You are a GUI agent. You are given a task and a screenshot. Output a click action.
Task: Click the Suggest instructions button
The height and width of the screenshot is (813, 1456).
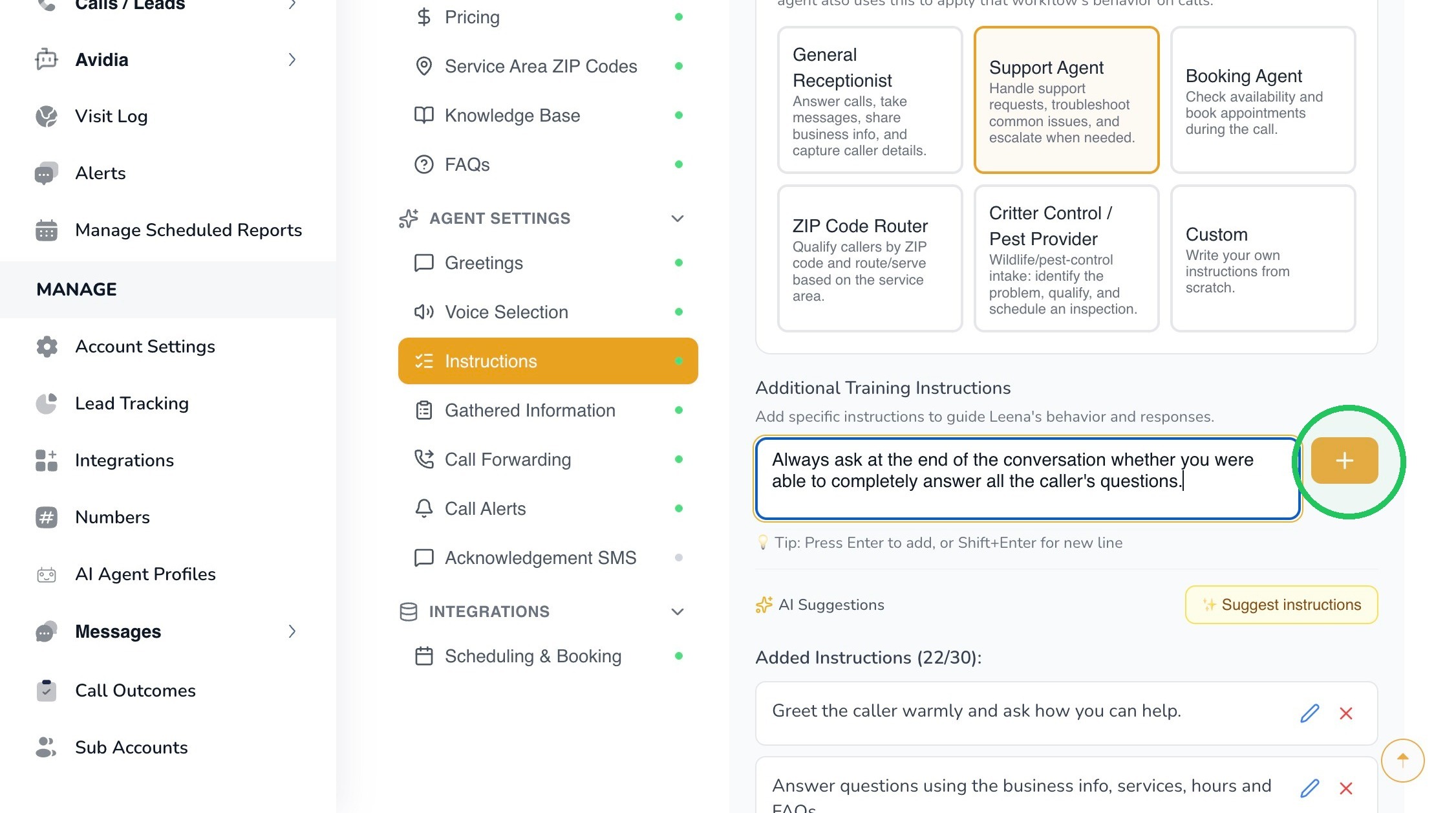[x=1281, y=605]
